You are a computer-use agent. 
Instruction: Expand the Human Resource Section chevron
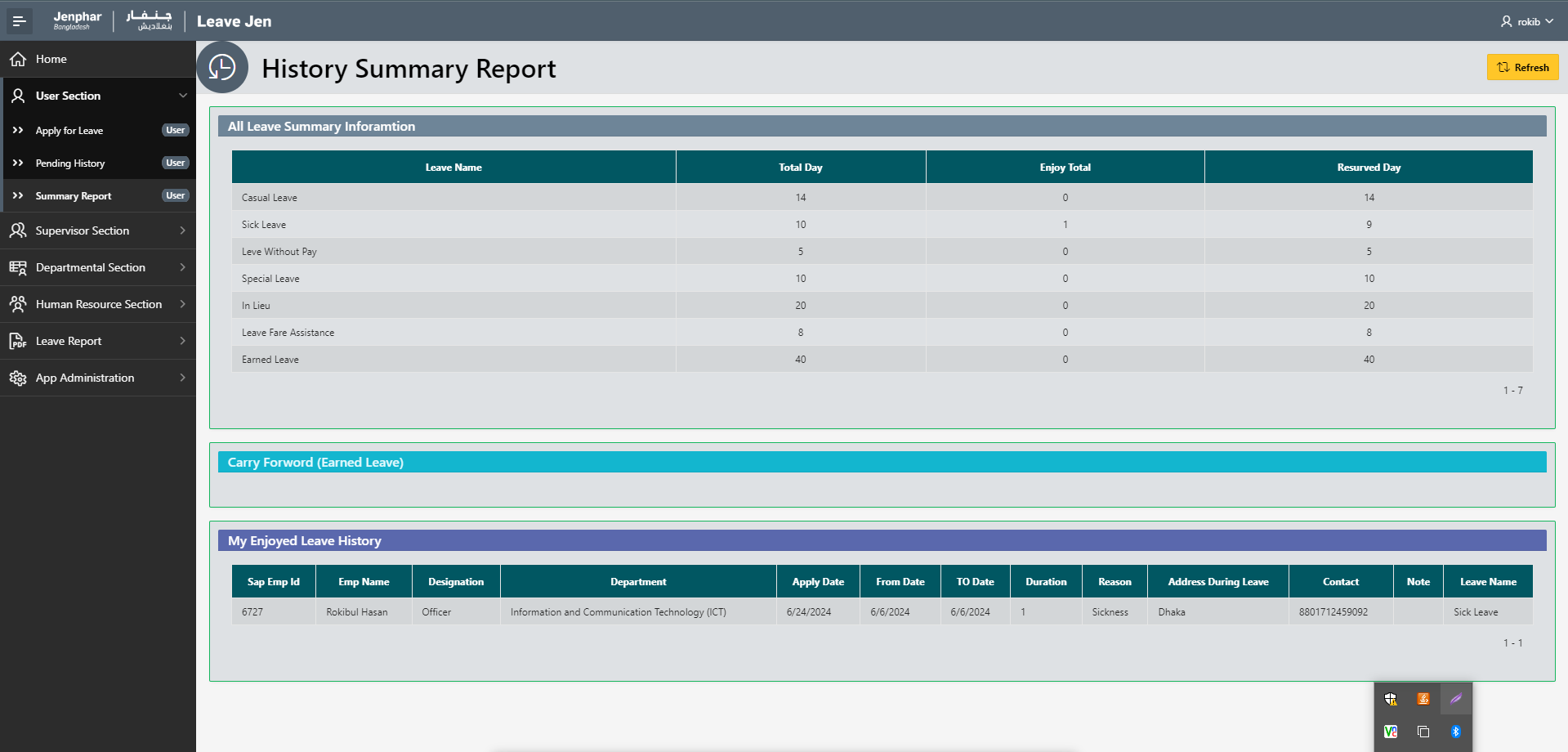click(183, 304)
